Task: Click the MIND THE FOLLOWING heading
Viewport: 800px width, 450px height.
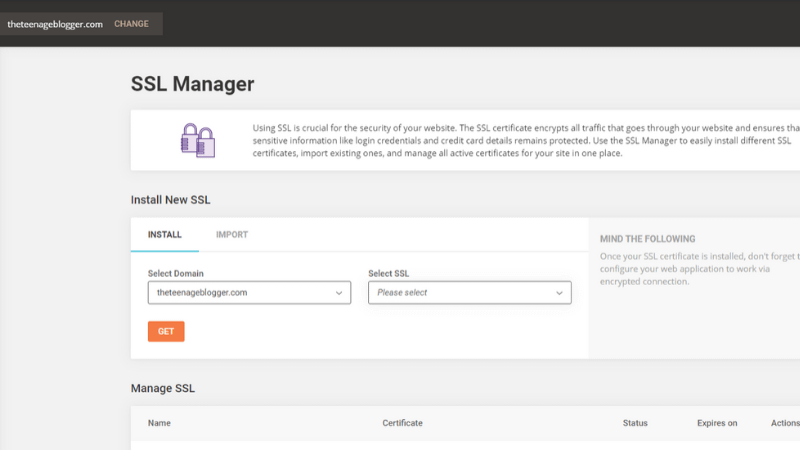Action: (x=647, y=239)
